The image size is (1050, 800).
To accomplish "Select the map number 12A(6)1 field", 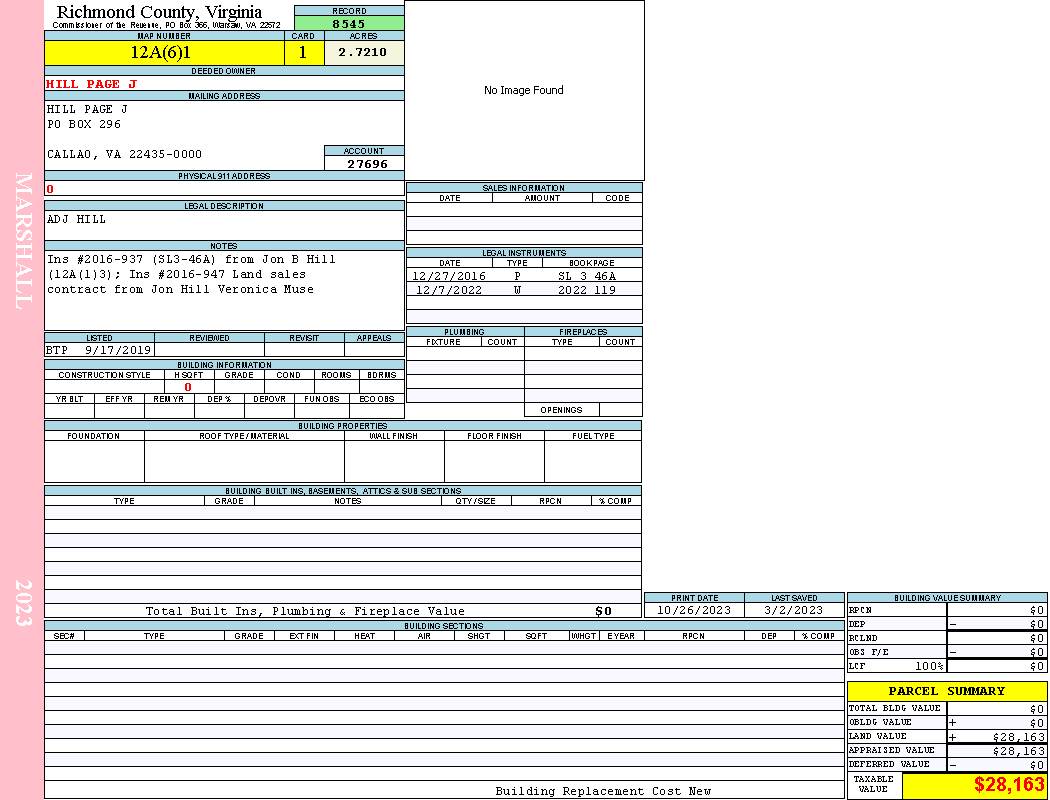I will (x=160, y=53).
